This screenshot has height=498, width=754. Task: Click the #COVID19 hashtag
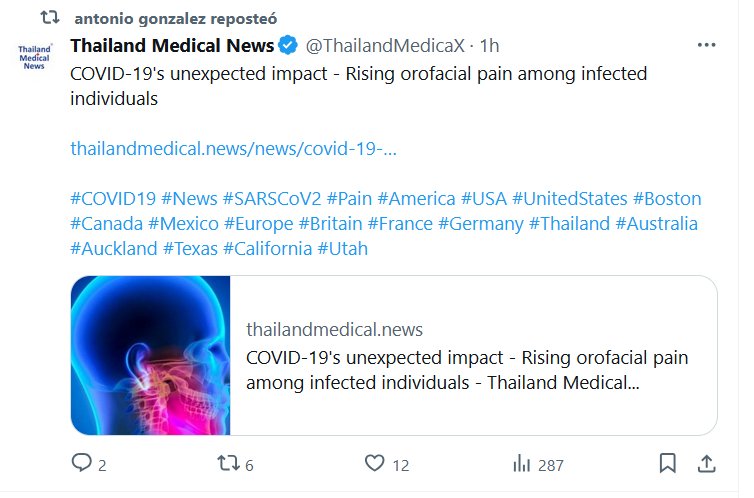[x=112, y=198]
